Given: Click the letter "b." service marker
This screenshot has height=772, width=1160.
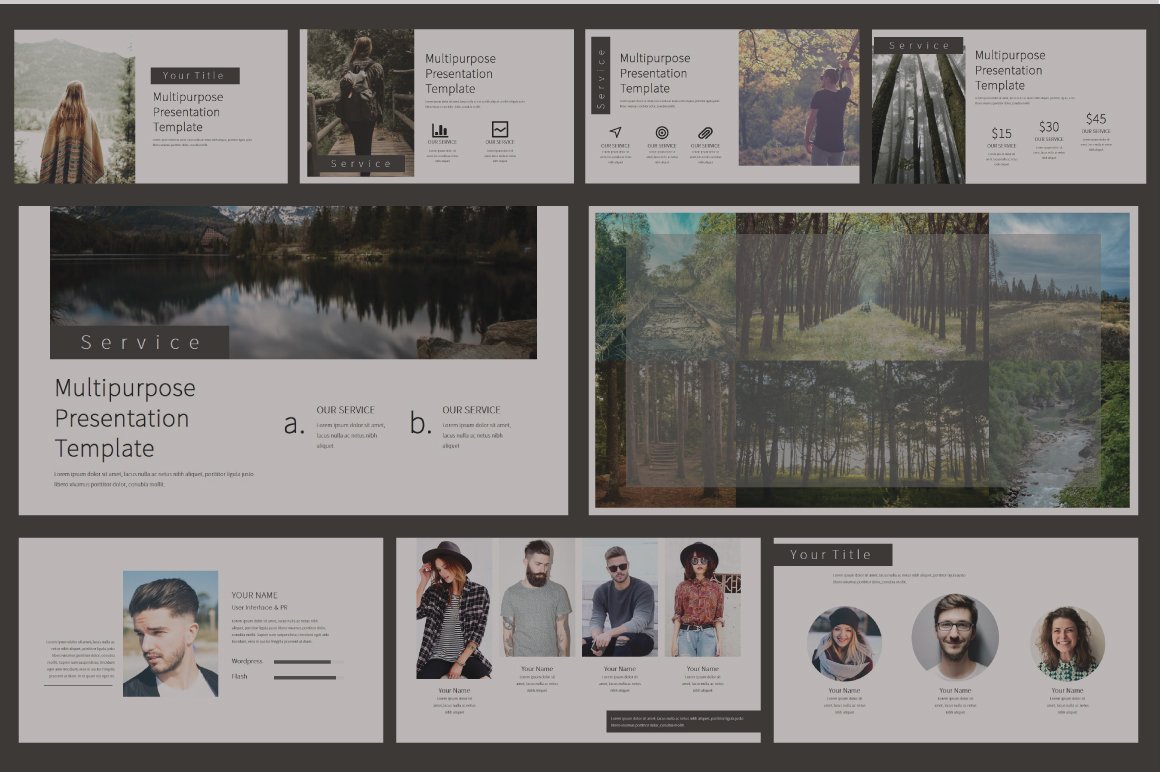Looking at the screenshot, I should click(x=422, y=421).
